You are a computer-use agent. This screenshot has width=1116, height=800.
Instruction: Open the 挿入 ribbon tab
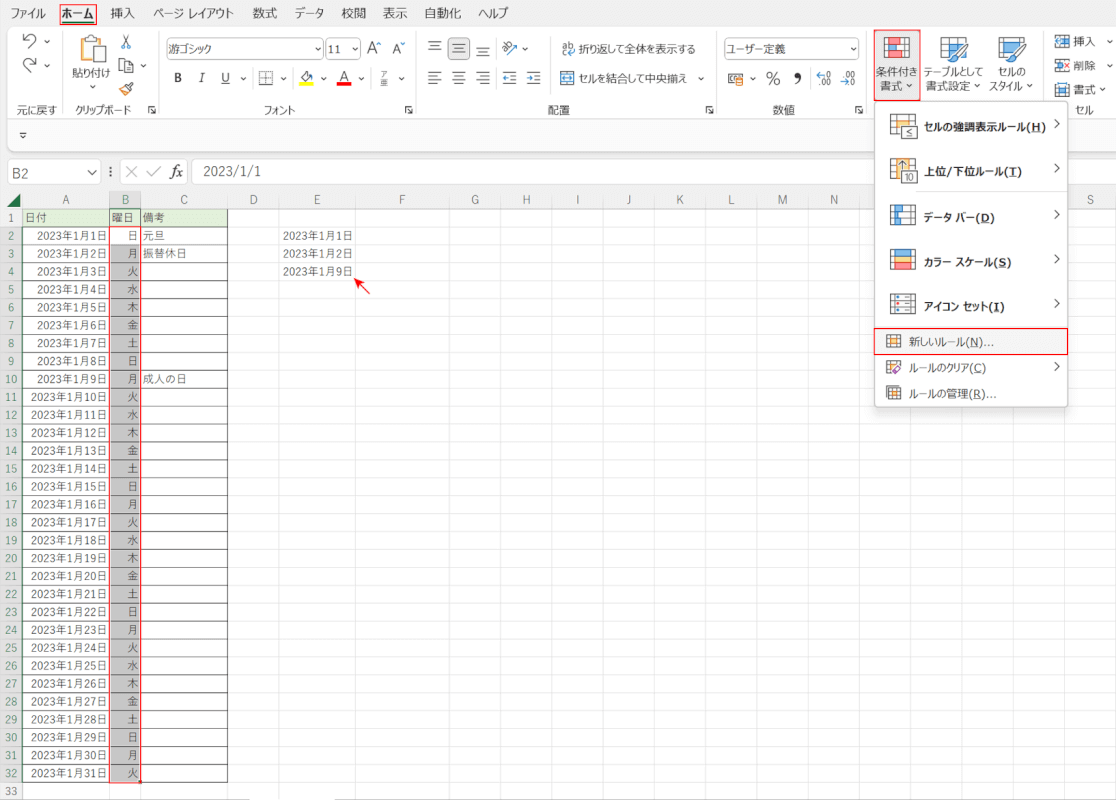123,13
